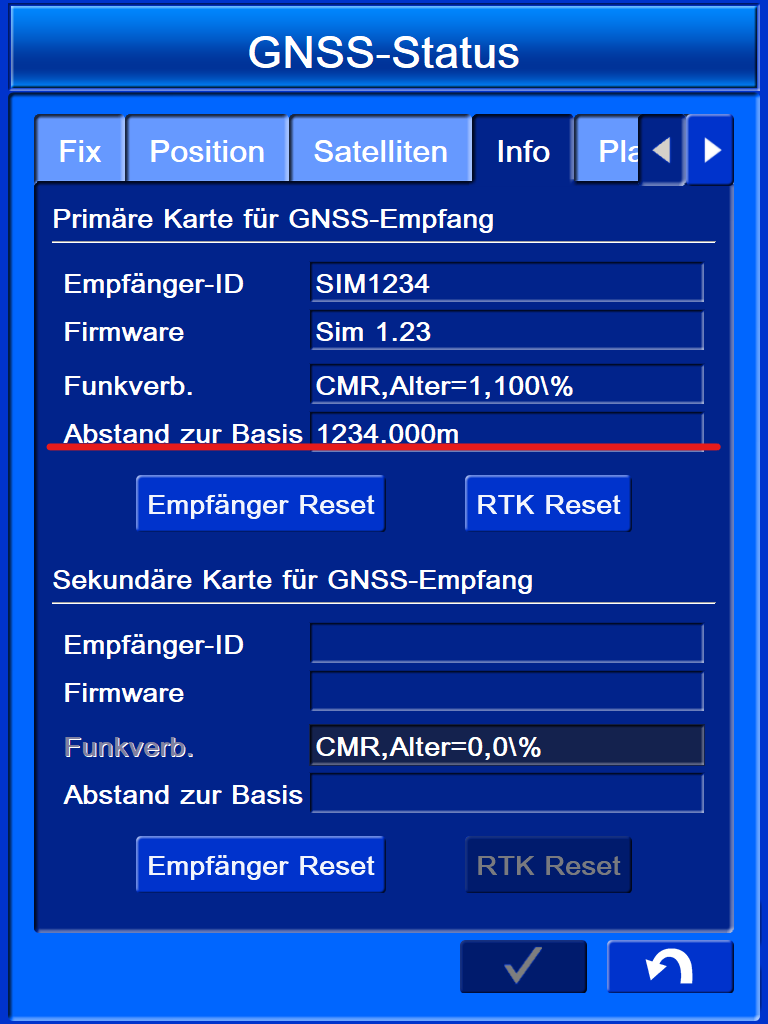This screenshot has width=768, height=1024.
Task: Select the Satelliten tab
Action: [x=380, y=151]
